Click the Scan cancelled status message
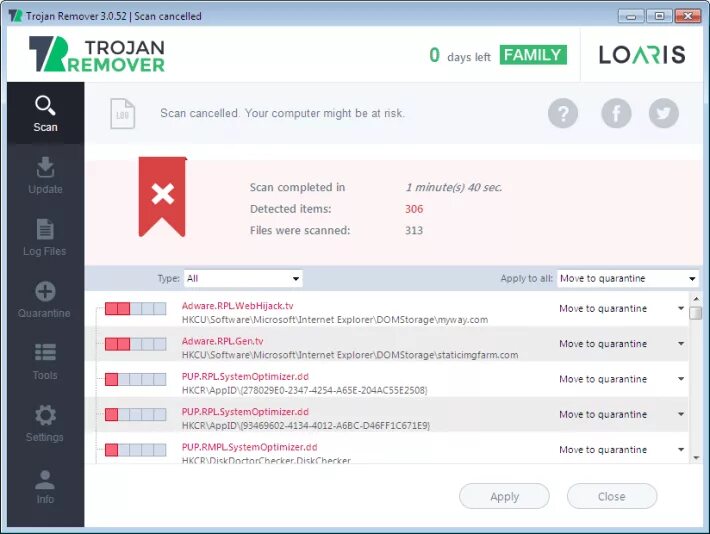Viewport: 710px width, 534px height. (283, 113)
